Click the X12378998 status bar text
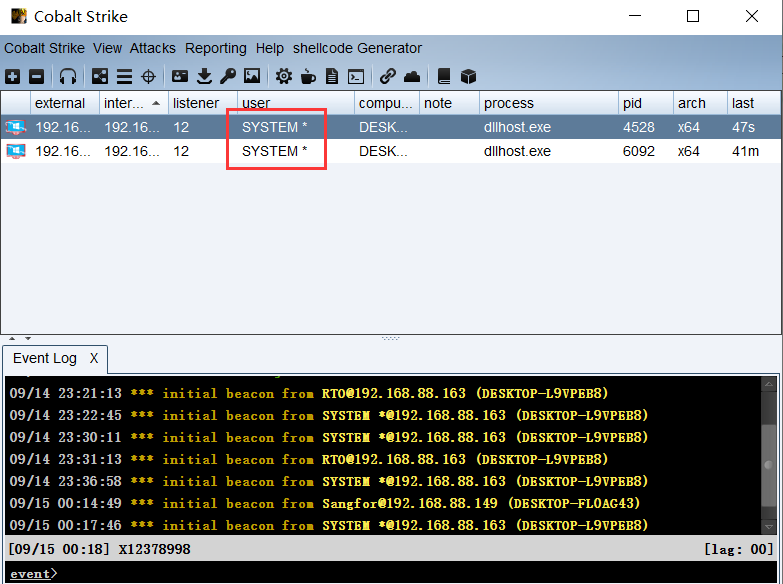 click(x=154, y=550)
